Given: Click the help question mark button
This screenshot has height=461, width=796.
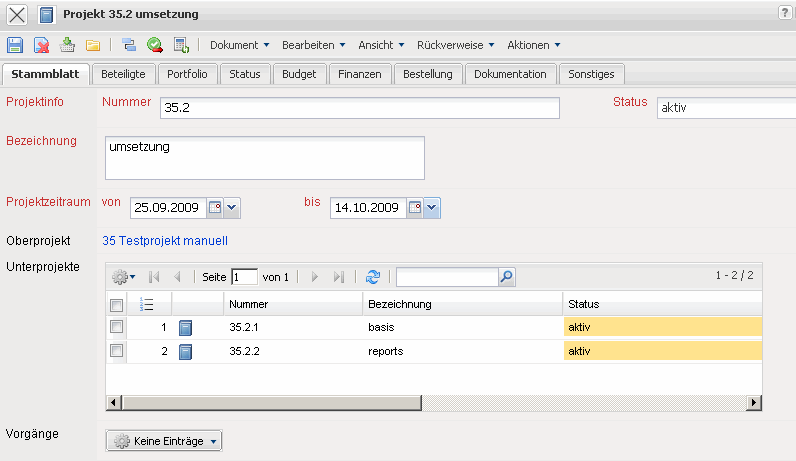Looking at the screenshot, I should click(x=785, y=12).
